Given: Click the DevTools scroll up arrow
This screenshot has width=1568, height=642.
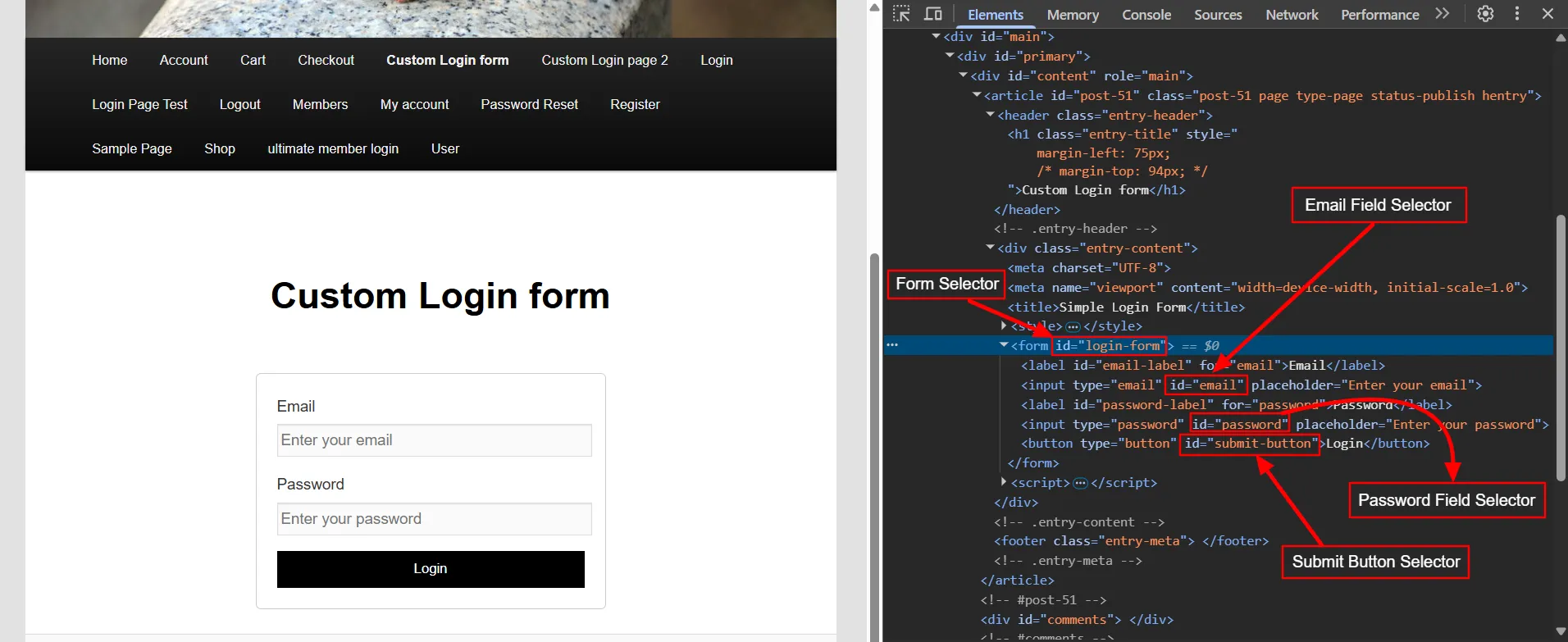Looking at the screenshot, I should (x=1561, y=38).
